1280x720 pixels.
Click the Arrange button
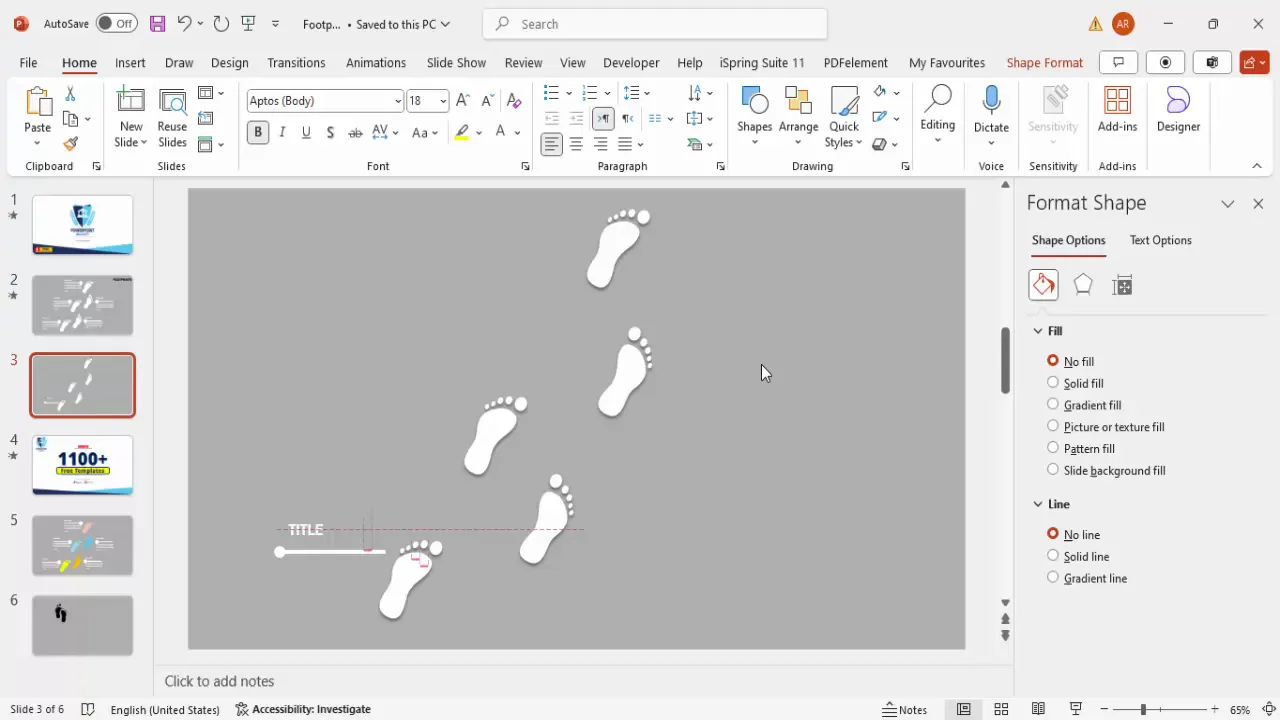[798, 115]
